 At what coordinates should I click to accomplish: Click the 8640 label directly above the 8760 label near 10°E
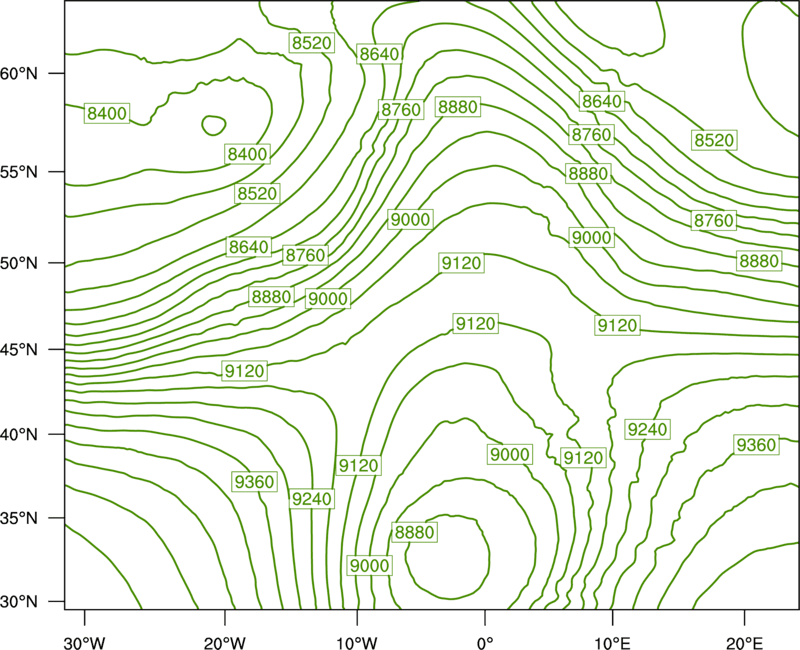tap(602, 102)
